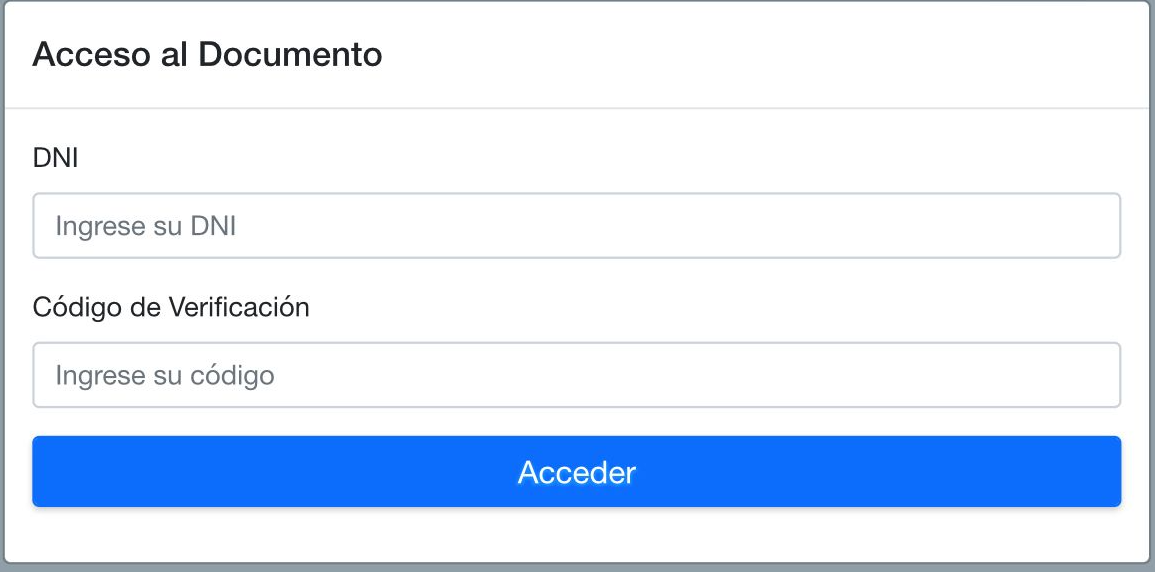Click the Código de Verificación label
The height and width of the screenshot is (572, 1155).
point(171,307)
